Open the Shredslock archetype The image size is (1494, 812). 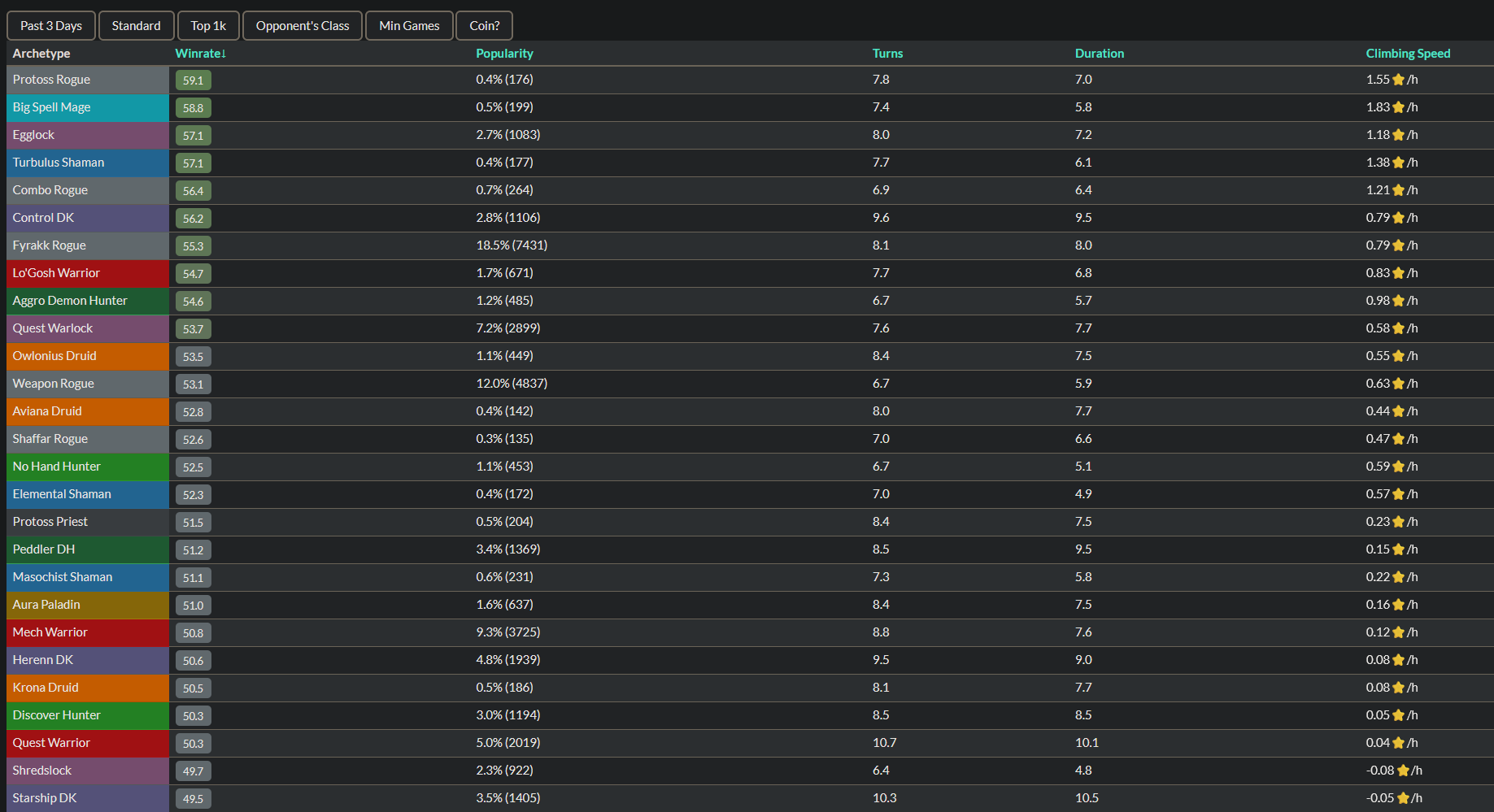(88, 771)
